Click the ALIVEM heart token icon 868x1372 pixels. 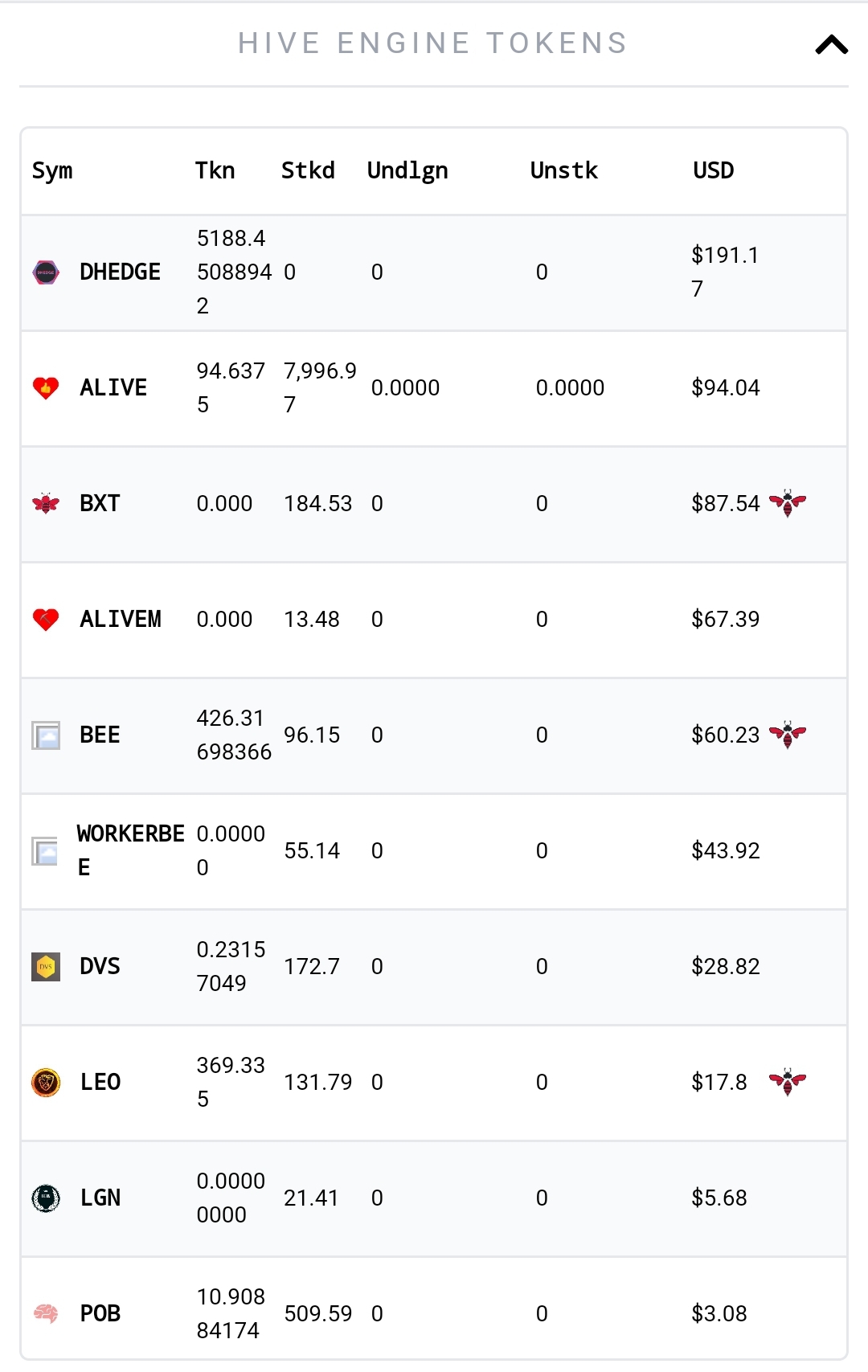tap(46, 620)
